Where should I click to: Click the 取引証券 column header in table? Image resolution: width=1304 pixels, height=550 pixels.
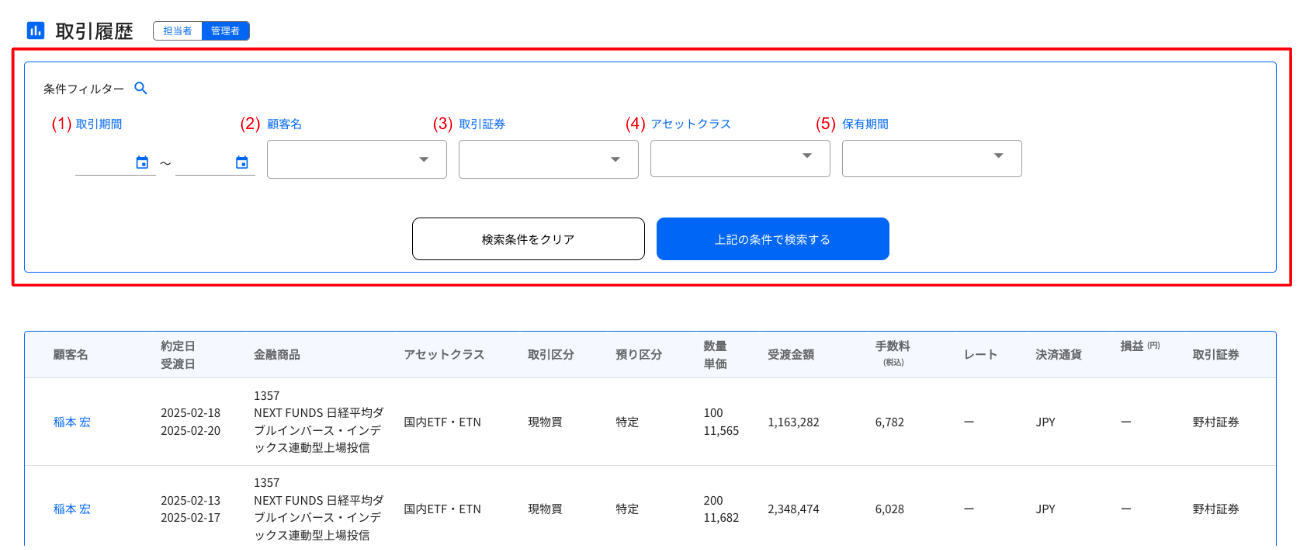click(x=1216, y=355)
